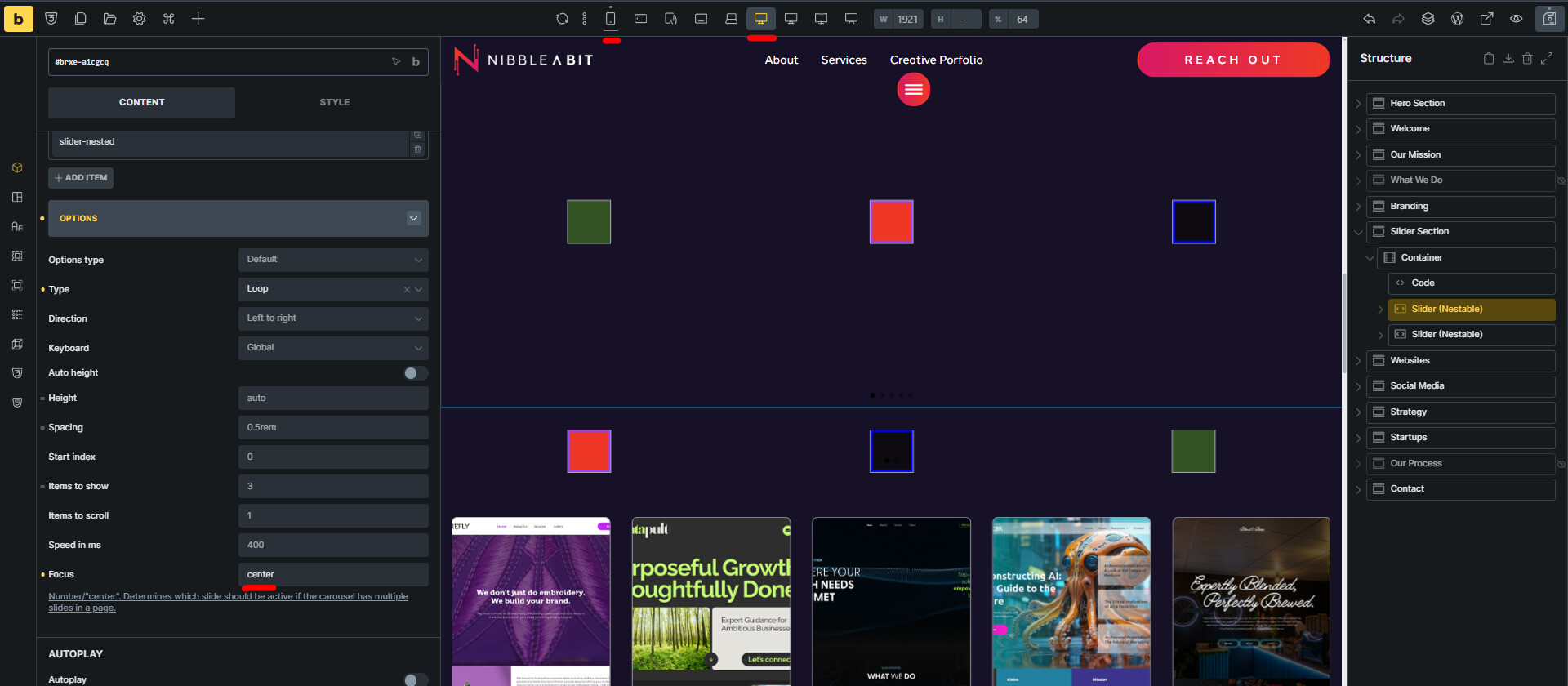Click the trash icon in Structure header
The height and width of the screenshot is (686, 1568).
coord(1527,59)
